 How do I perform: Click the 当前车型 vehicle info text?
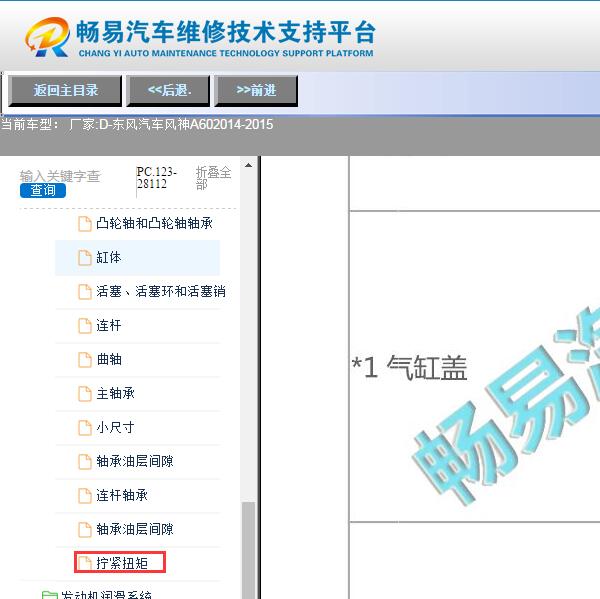[137, 125]
